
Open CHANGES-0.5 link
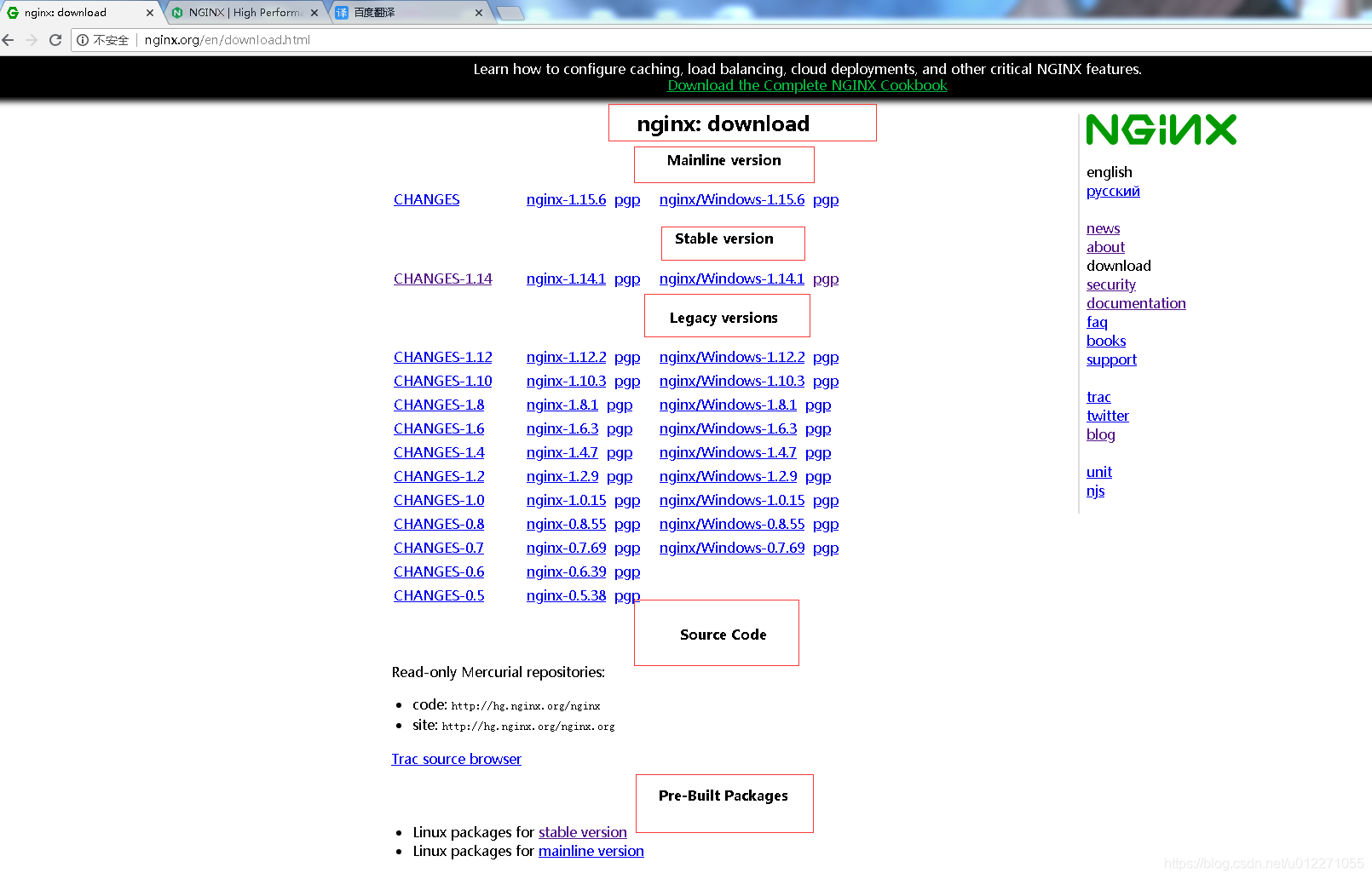[439, 595]
